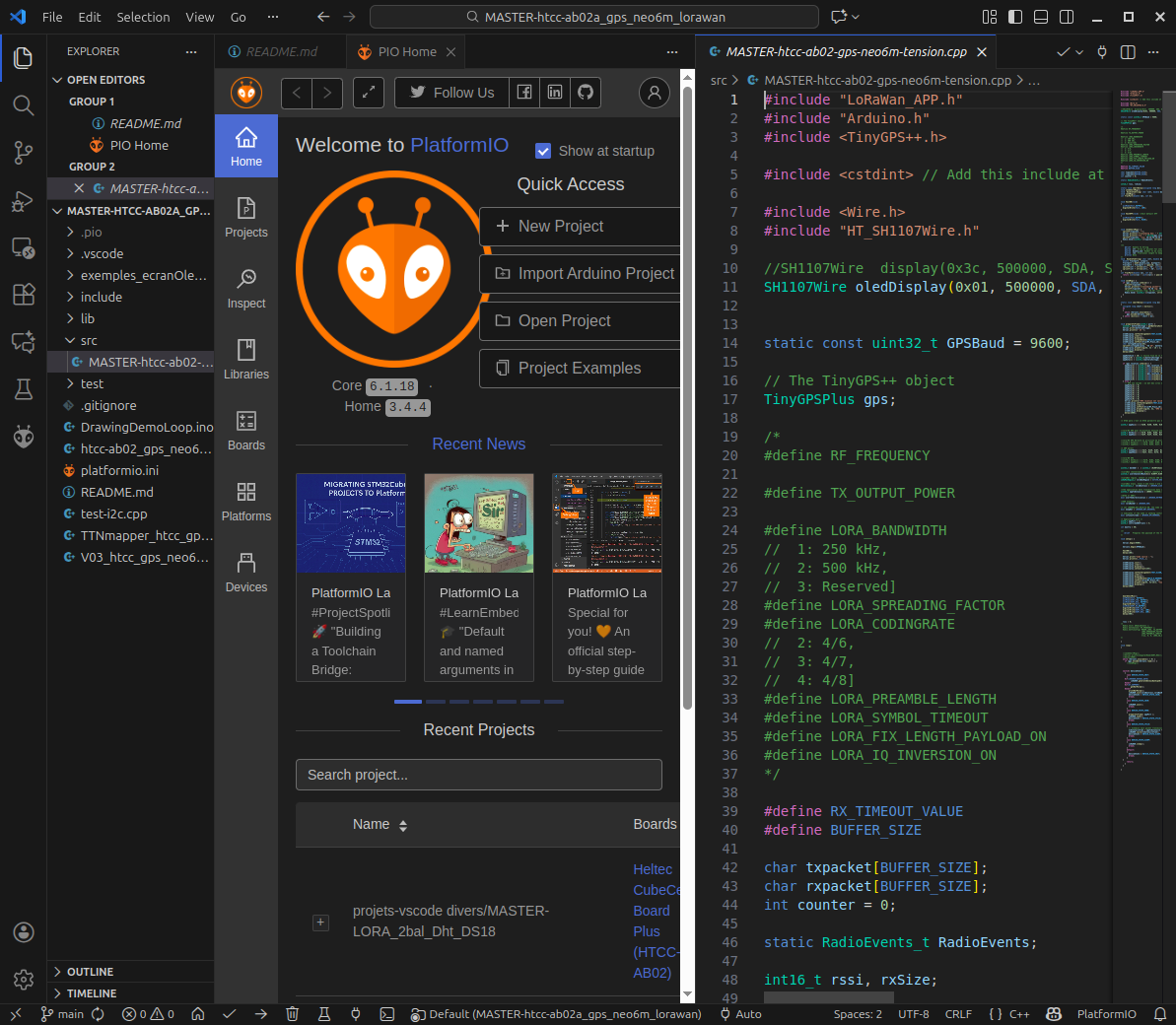The image size is (1176, 1025).
Task: Expand the OUTLINE section
Action: [90, 972]
